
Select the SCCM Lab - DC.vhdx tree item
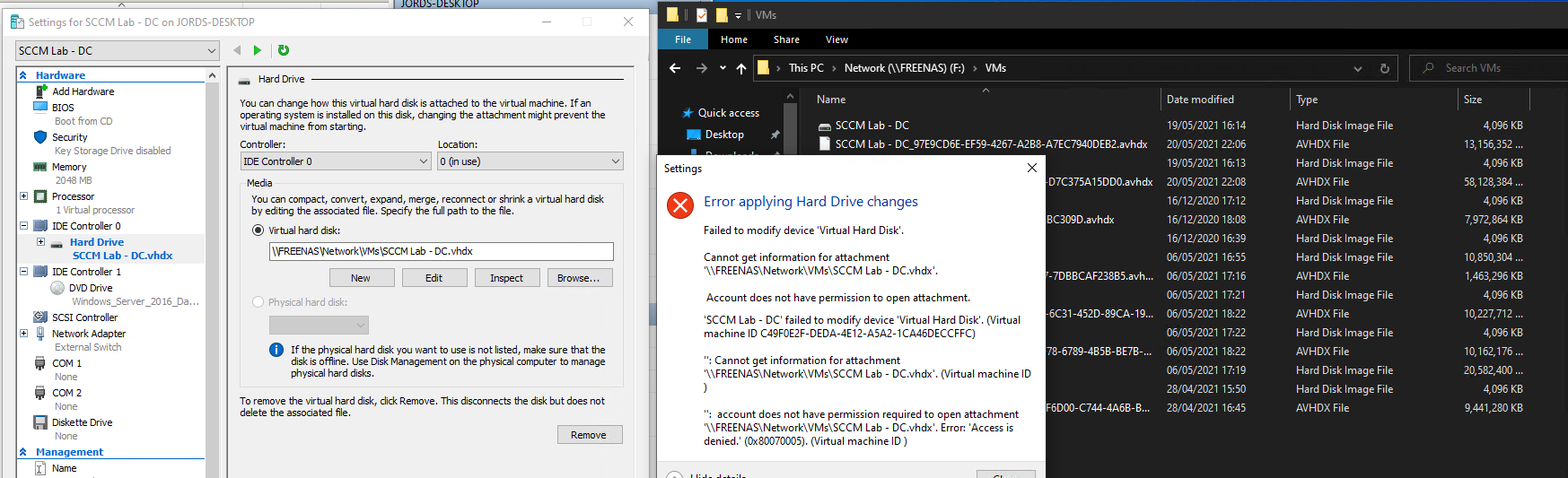[122, 256]
